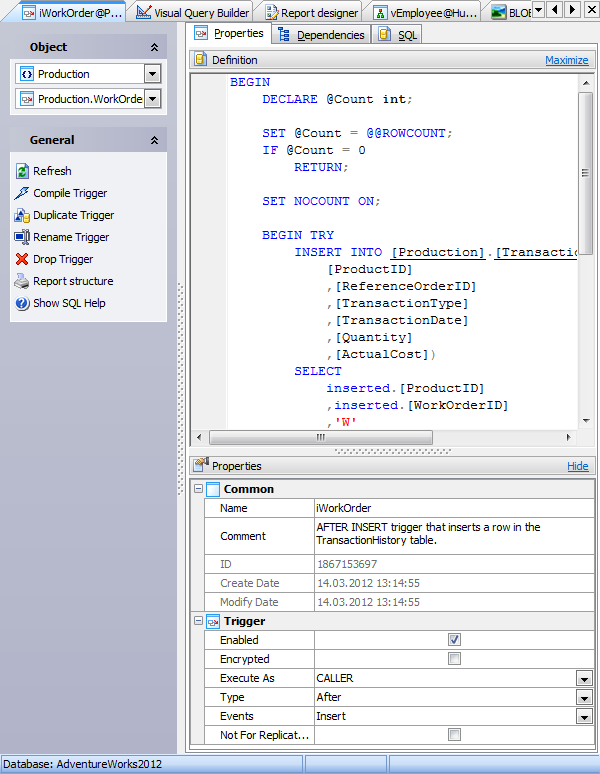This screenshot has width=600, height=774.
Task: Switch to the Dependencies tab
Action: (x=322, y=35)
